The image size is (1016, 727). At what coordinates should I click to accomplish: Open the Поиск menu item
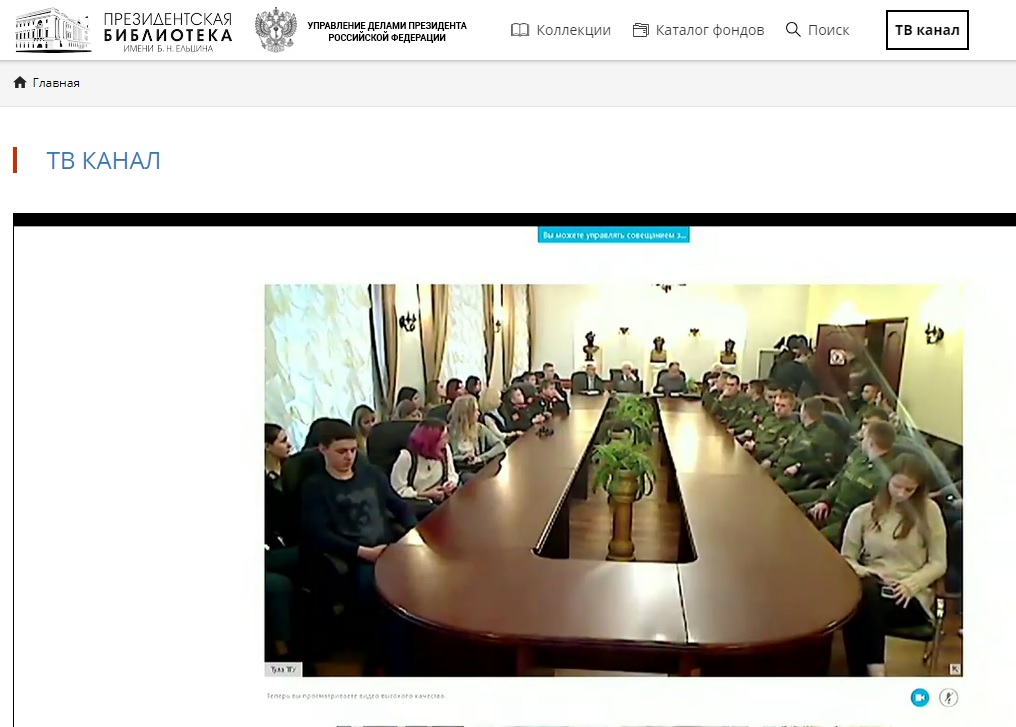coord(829,30)
